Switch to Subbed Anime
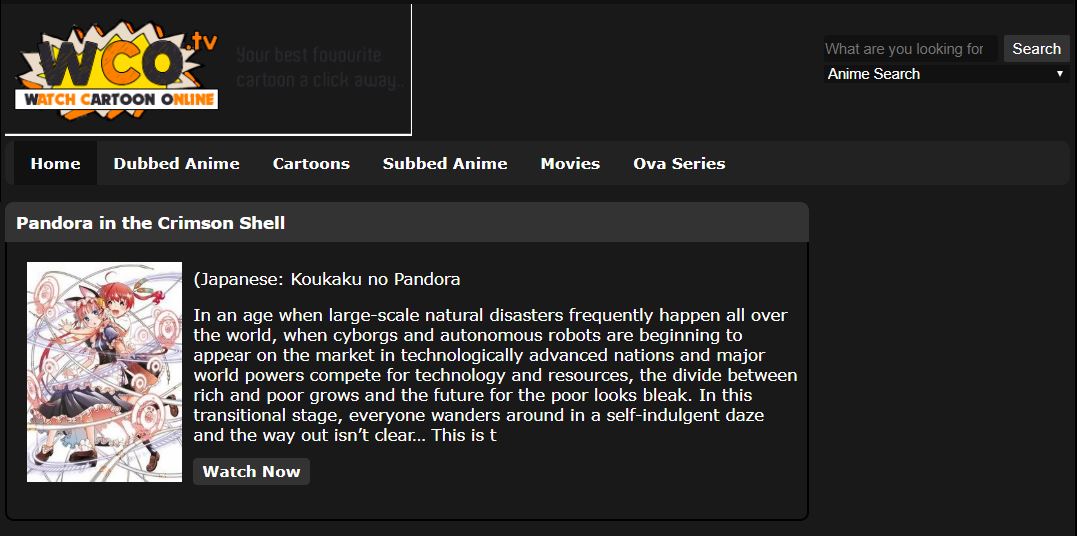Screen dimensions: 1077x536 coord(445,164)
